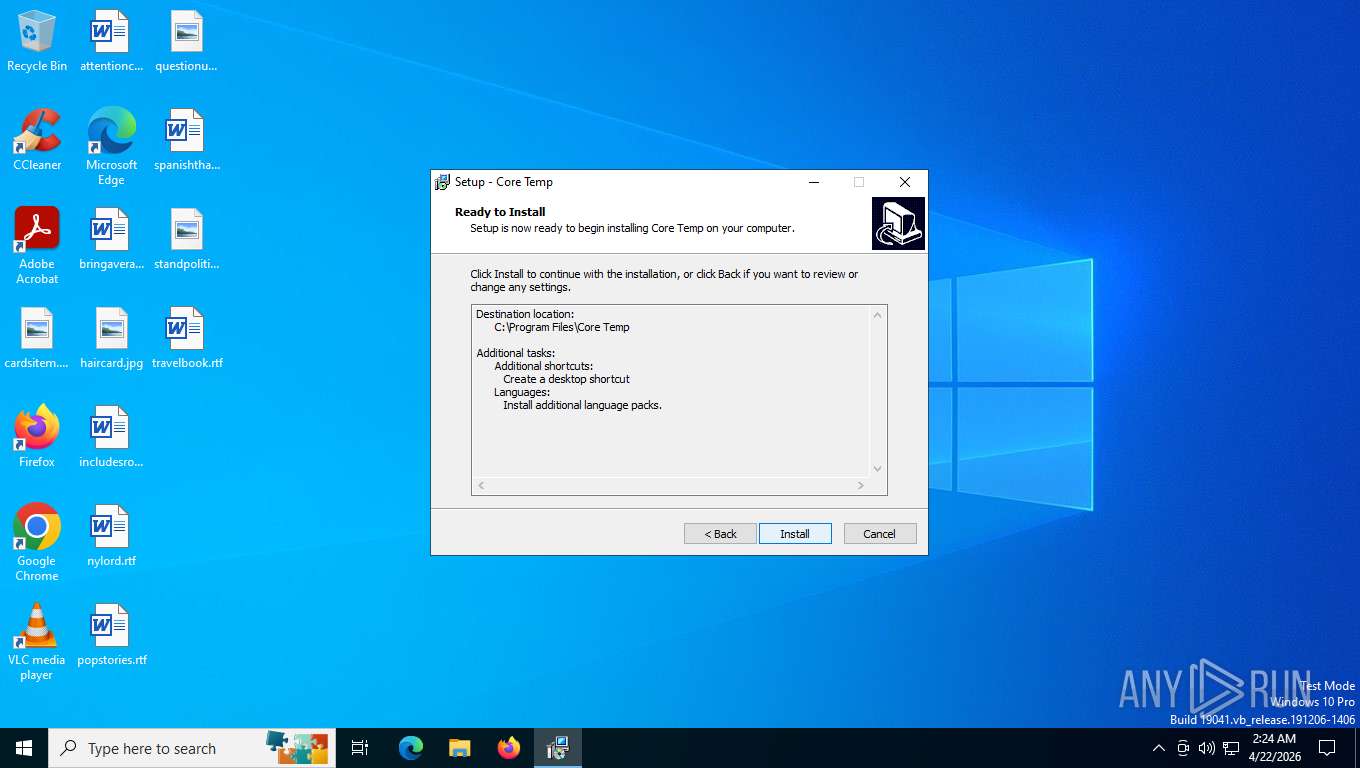Select the cardsitem... image file
The height and width of the screenshot is (768, 1360).
(x=37, y=338)
